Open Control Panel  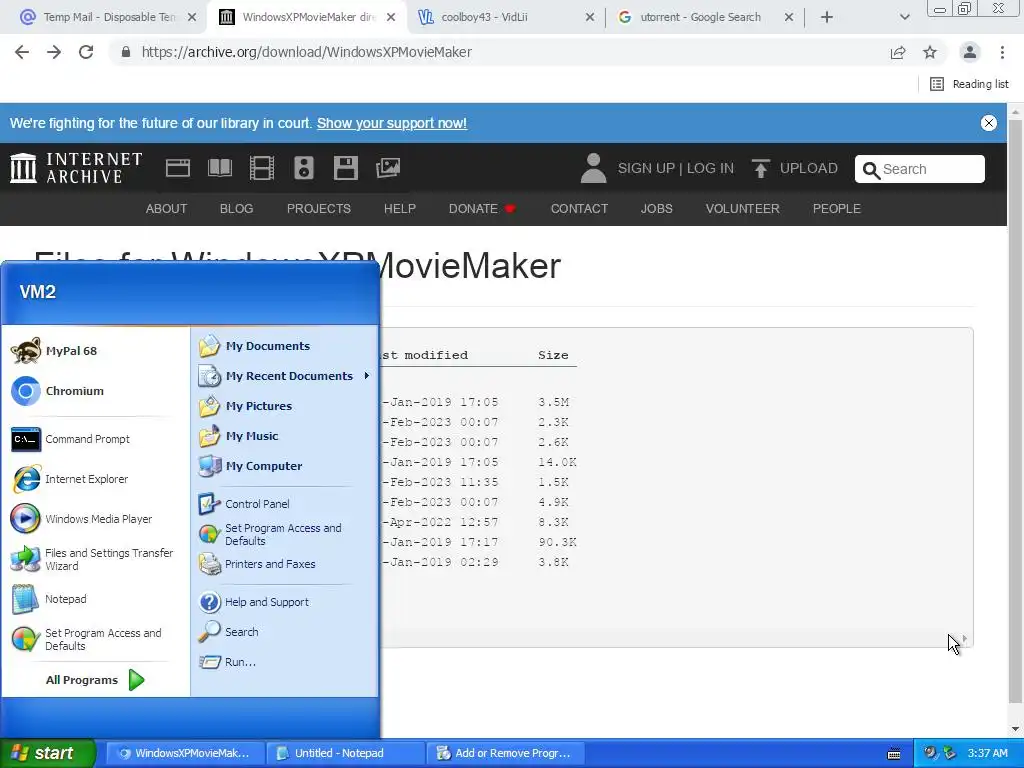pyautogui.click(x=244, y=504)
